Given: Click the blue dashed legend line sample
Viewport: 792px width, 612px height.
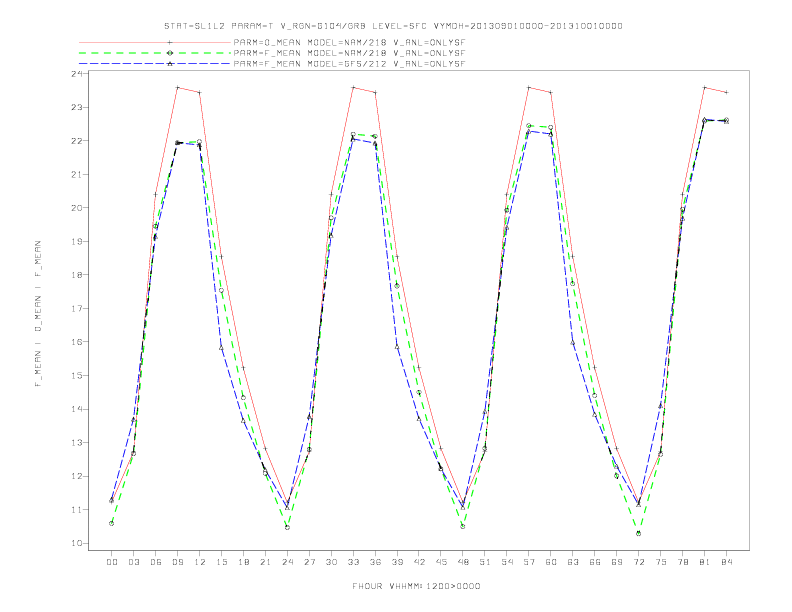Looking at the screenshot, I should click(155, 64).
